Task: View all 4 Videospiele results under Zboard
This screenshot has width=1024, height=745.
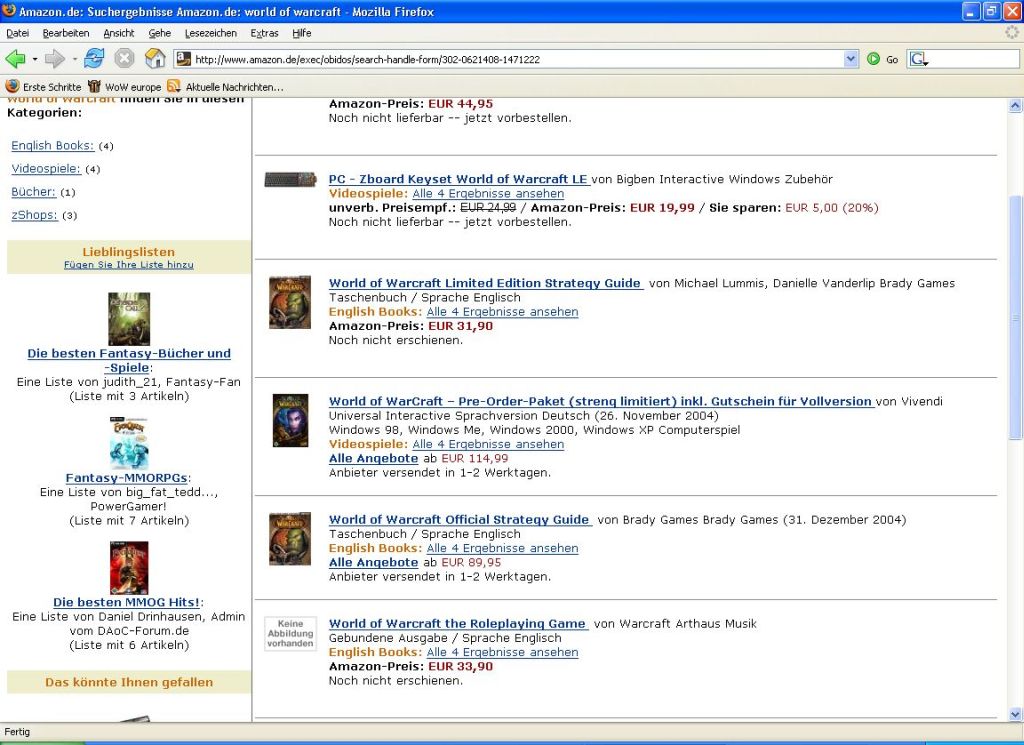Action: [x=488, y=193]
